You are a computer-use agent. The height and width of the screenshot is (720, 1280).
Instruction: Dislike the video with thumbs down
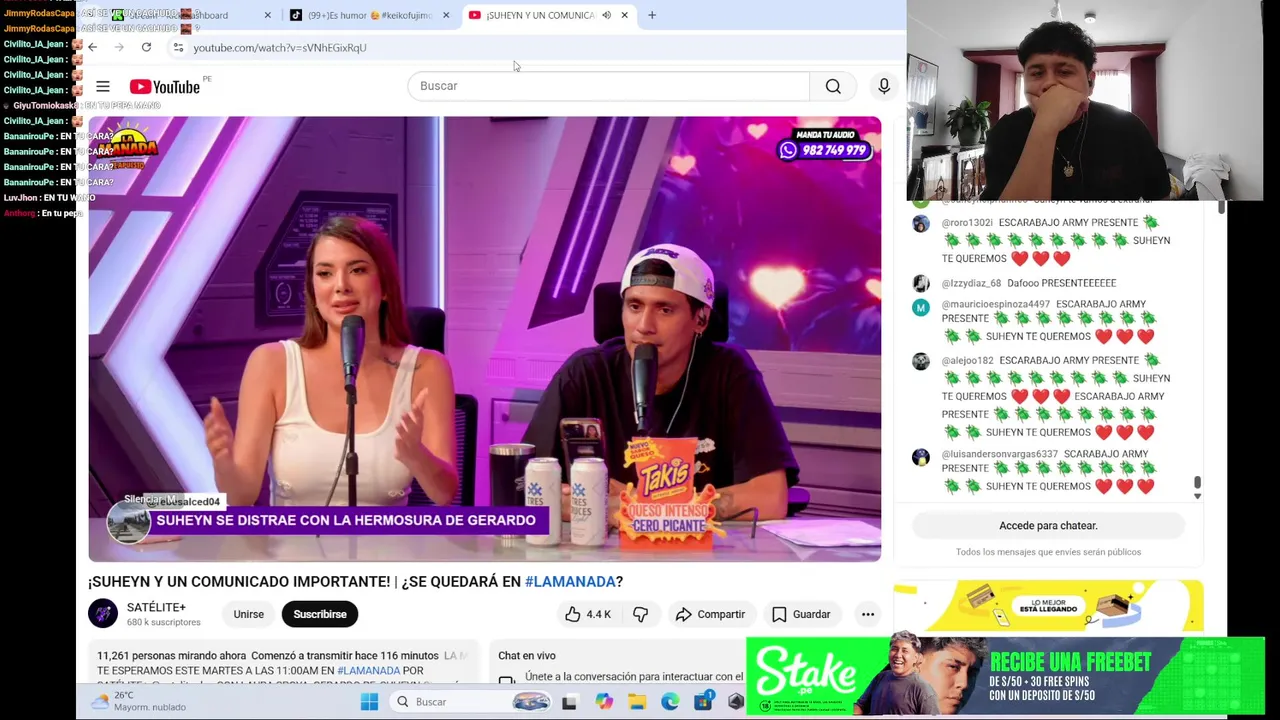(x=641, y=614)
